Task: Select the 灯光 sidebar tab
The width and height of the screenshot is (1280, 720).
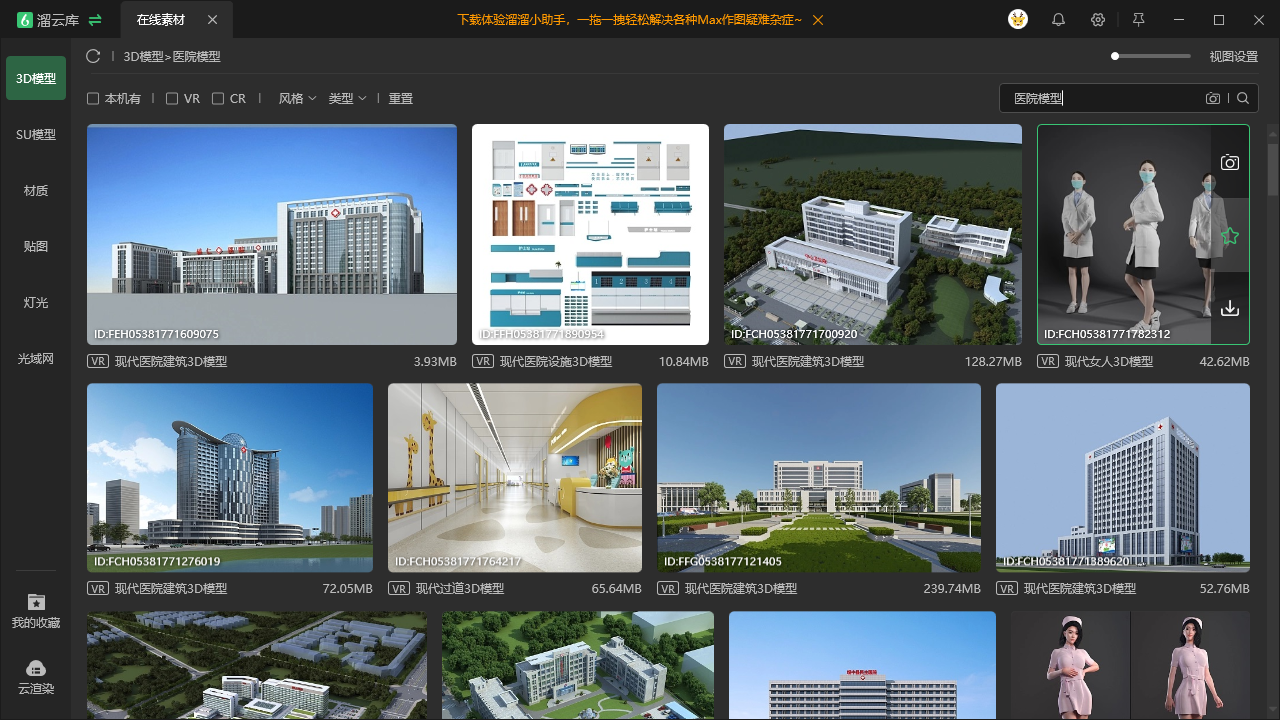Action: (36, 302)
